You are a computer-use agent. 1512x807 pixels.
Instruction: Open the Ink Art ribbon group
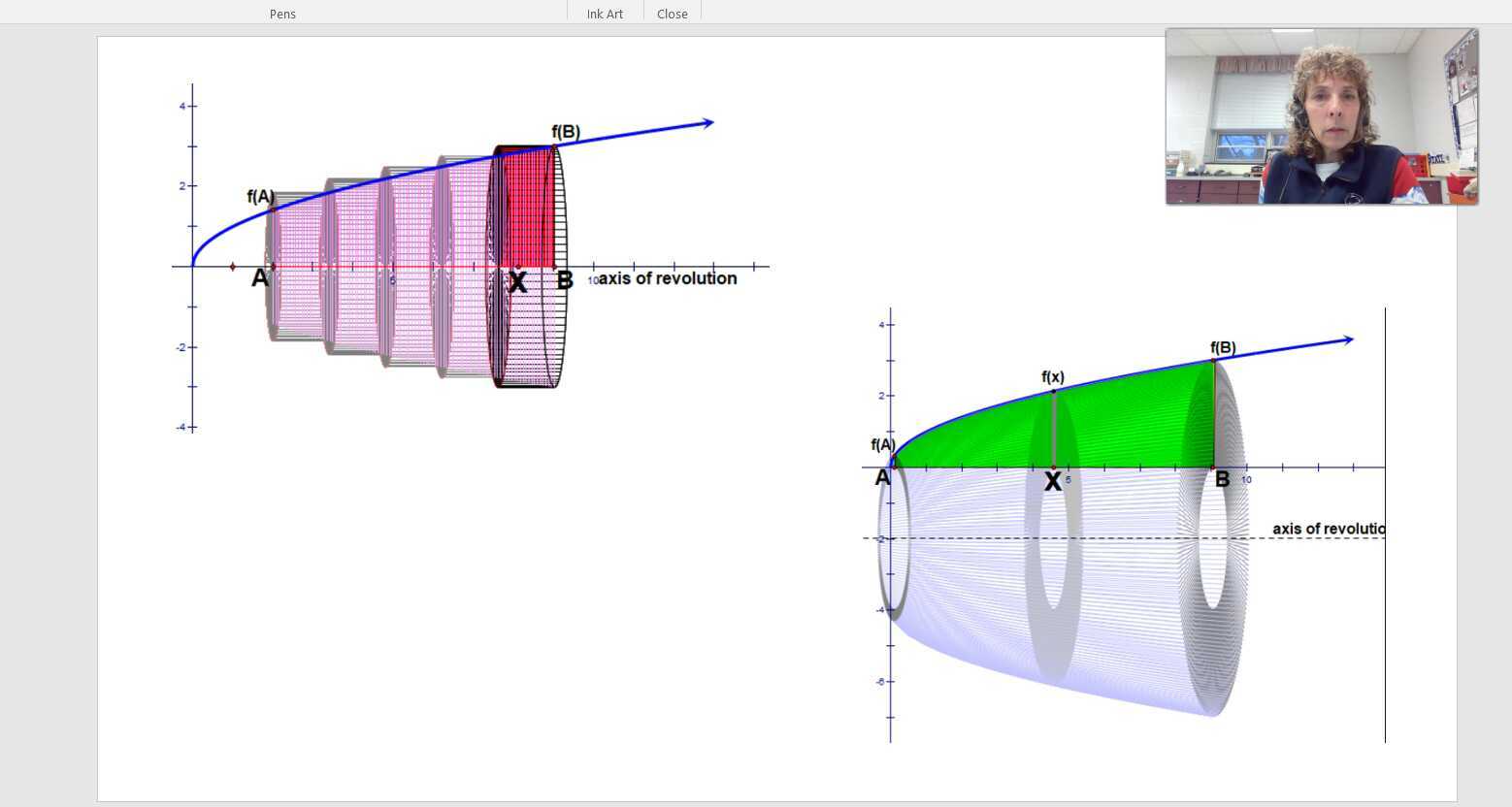click(605, 14)
